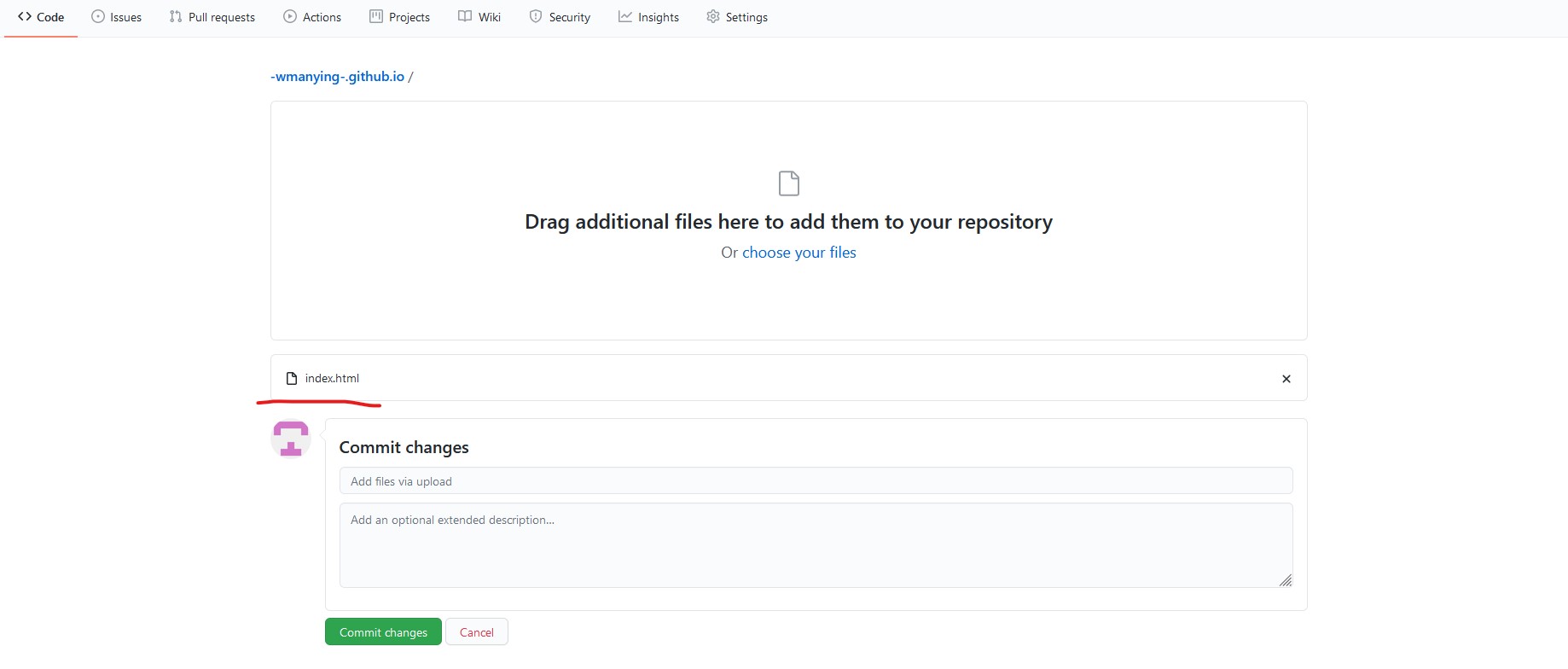Click the Drag additional files here heading
This screenshot has height=669, width=1568.
[x=789, y=222]
